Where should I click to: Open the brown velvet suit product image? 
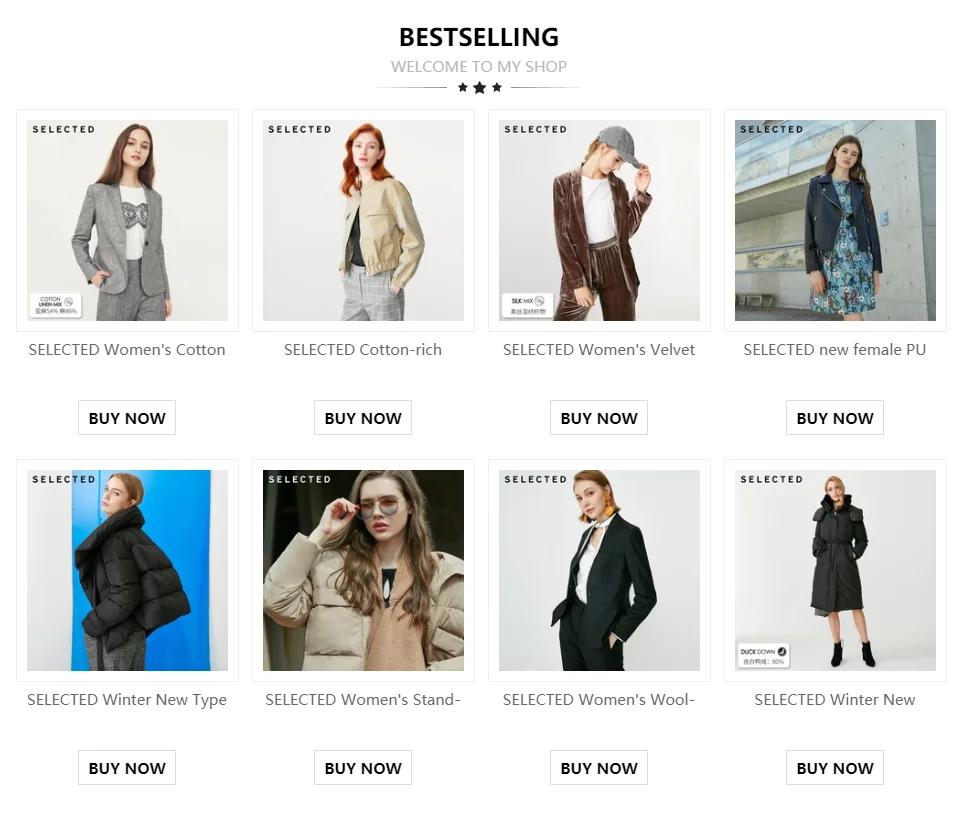(599, 220)
